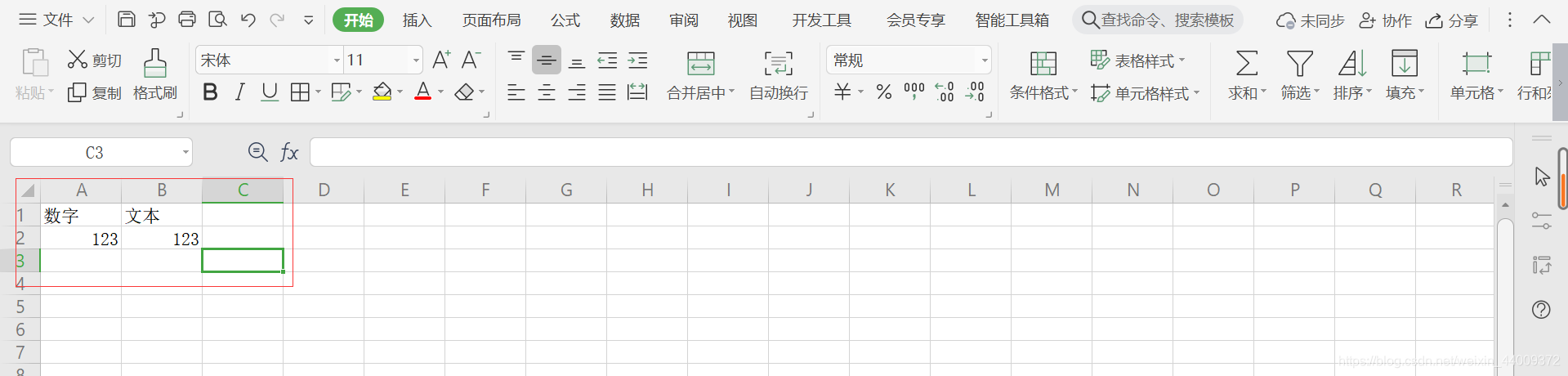Image resolution: width=1568 pixels, height=376 pixels.
Task: Collapse the ribbon with chevron up
Action: click(1541, 20)
